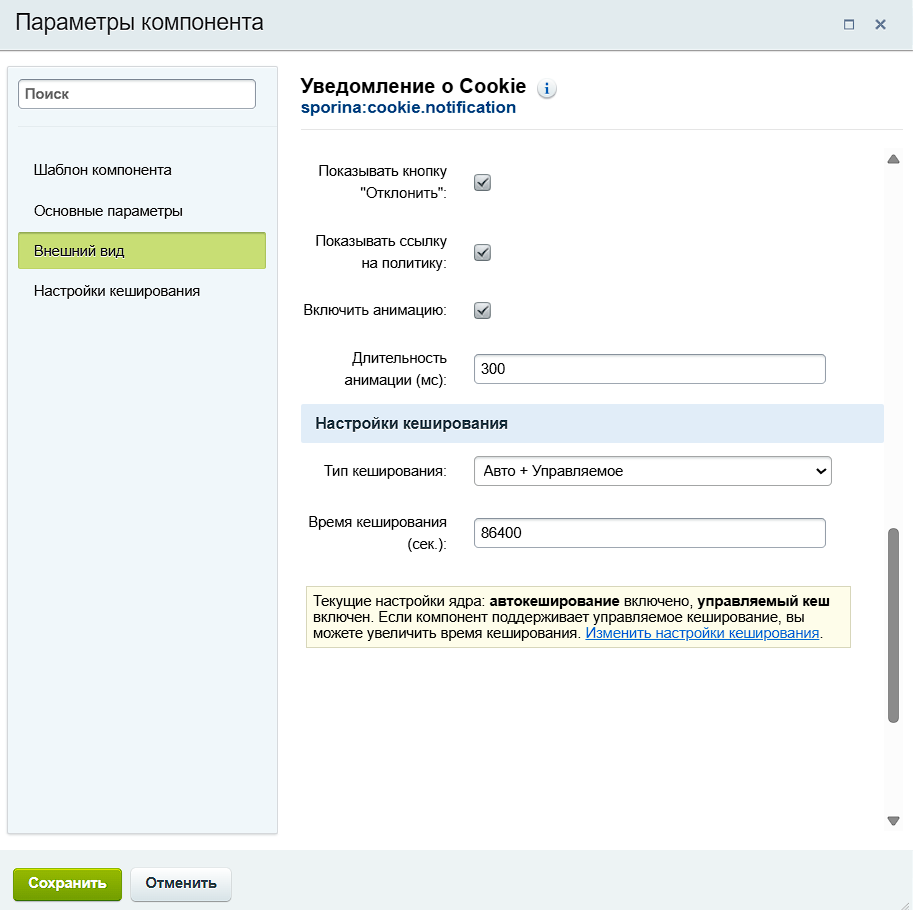Toggle the Показывать кнопку "Отклонить" checkbox
The image size is (913, 910).
tap(482, 183)
